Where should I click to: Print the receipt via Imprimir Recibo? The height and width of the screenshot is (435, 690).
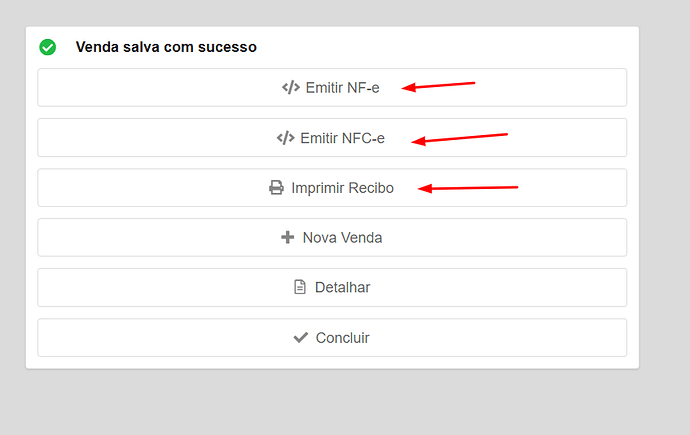(342, 188)
